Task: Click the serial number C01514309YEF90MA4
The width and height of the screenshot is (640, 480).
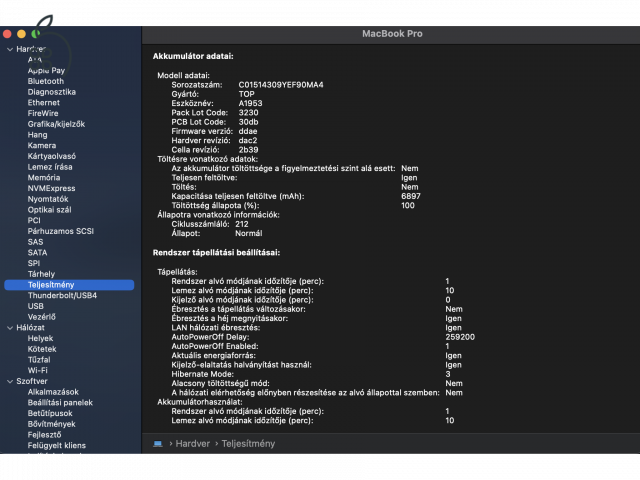Action: point(281,85)
